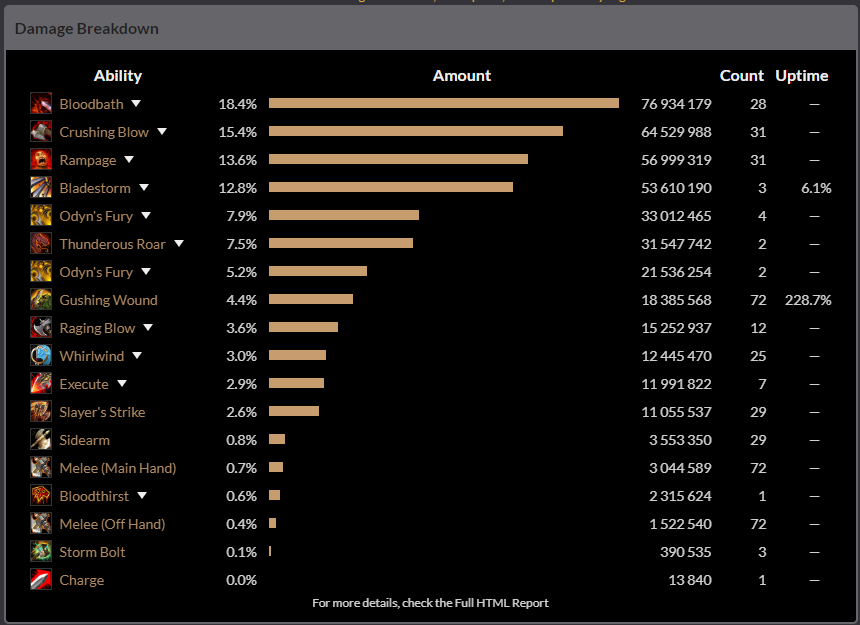Expand the Execute row arrow
Image resolution: width=860 pixels, height=625 pixels.
[x=122, y=384]
